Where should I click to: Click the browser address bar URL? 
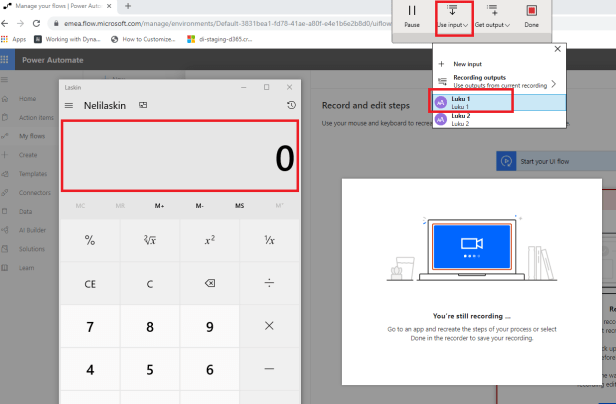pos(227,24)
